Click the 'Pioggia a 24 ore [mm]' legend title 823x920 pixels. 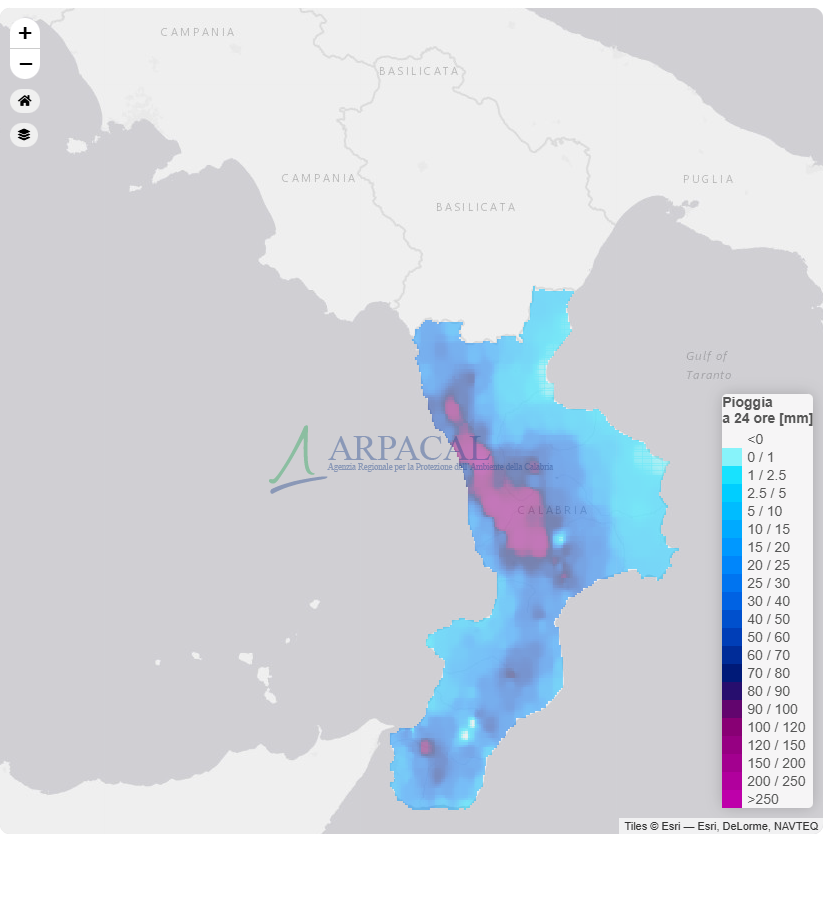pos(766,408)
